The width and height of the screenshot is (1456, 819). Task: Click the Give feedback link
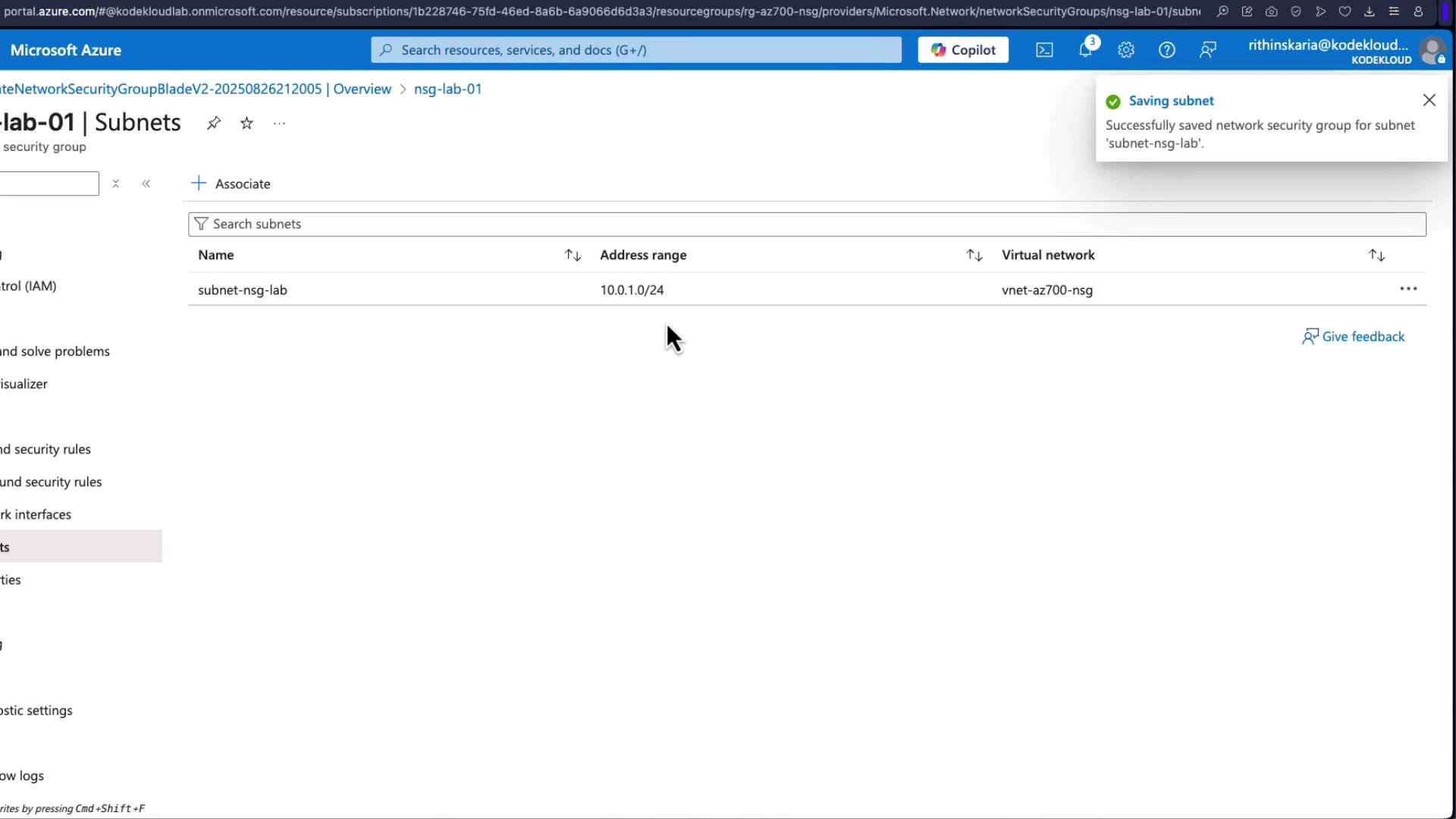(1354, 337)
